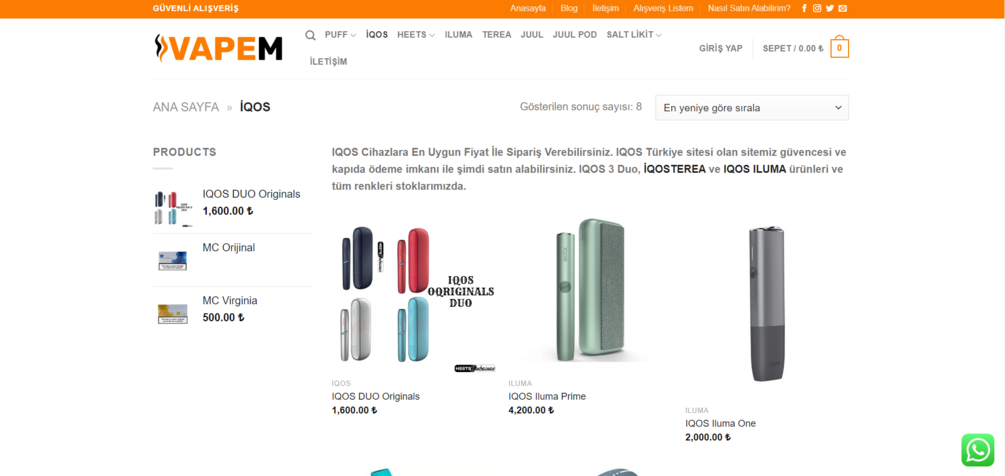Expand the HEETS menu dropdown

point(416,35)
